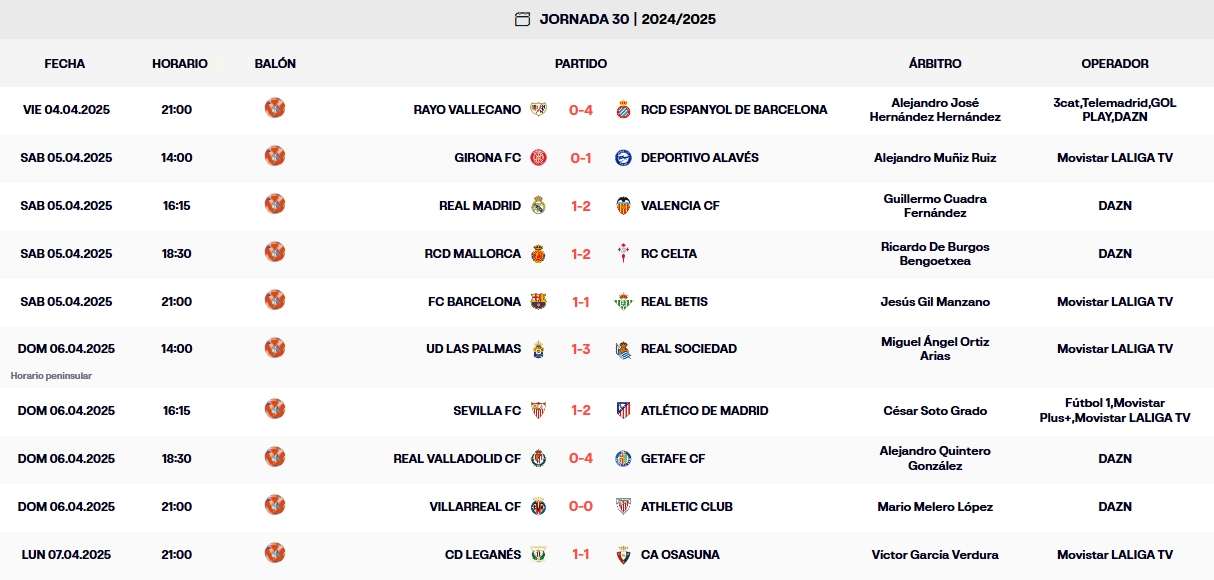Sort matches by the HORARIO column
This screenshot has width=1214, height=580.
(x=180, y=63)
